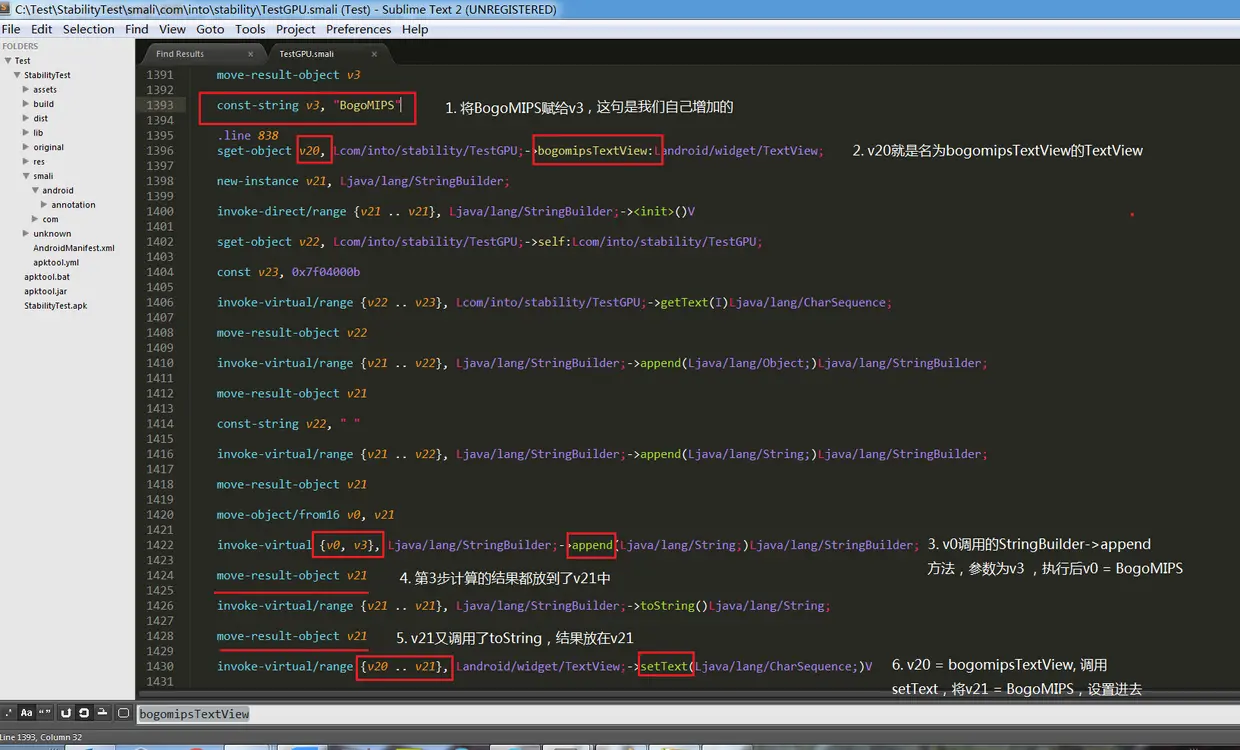Viewport: 1240px width, 750px height.
Task: Open the Help menu
Action: tap(415, 29)
